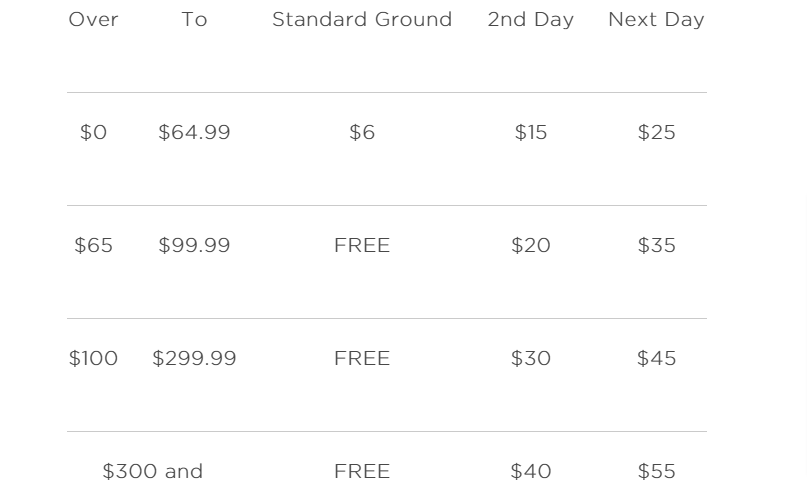Select the $45 Next Day rate

click(x=656, y=359)
